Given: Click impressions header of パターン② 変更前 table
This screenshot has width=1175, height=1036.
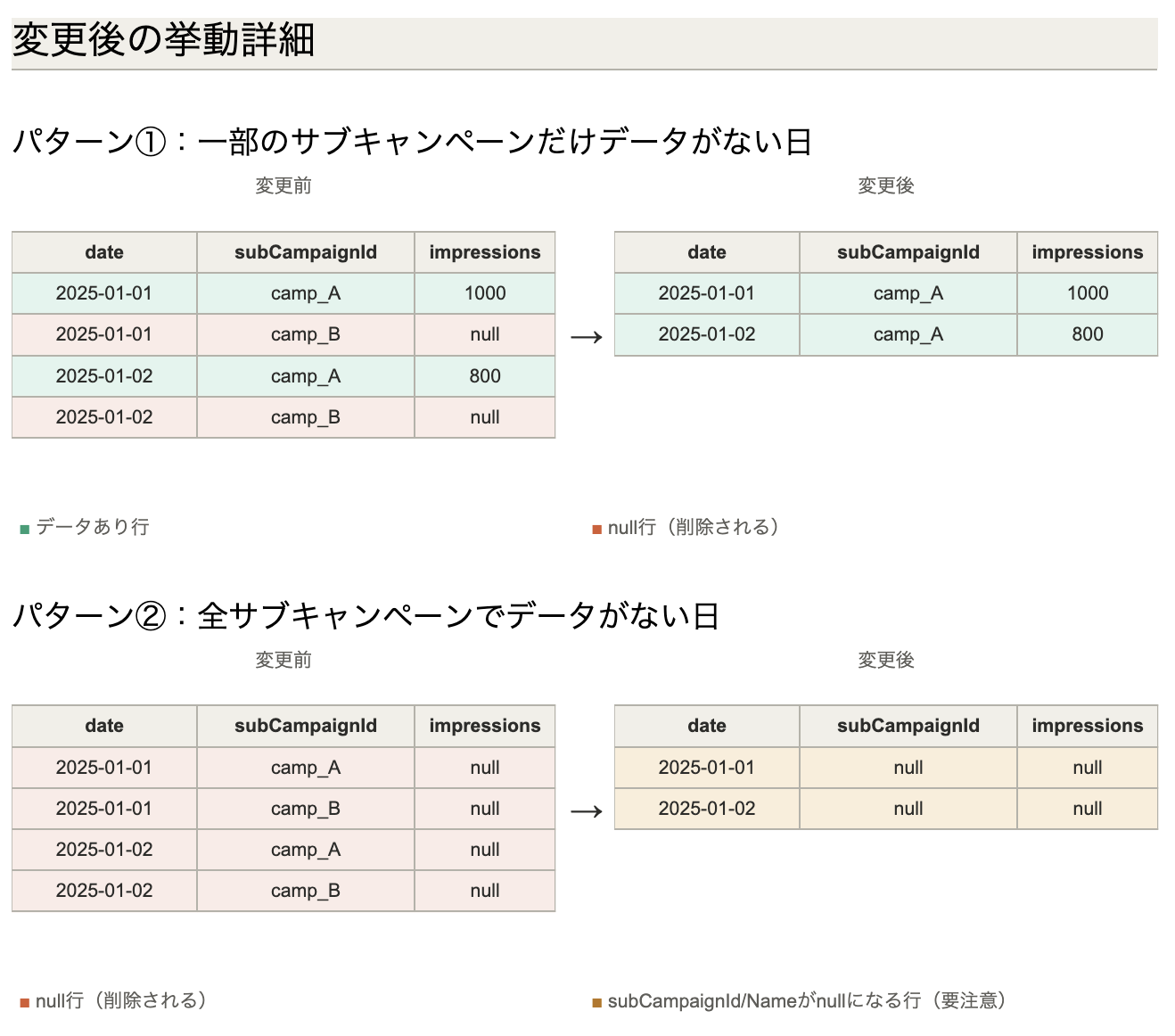Looking at the screenshot, I should click(x=485, y=726).
